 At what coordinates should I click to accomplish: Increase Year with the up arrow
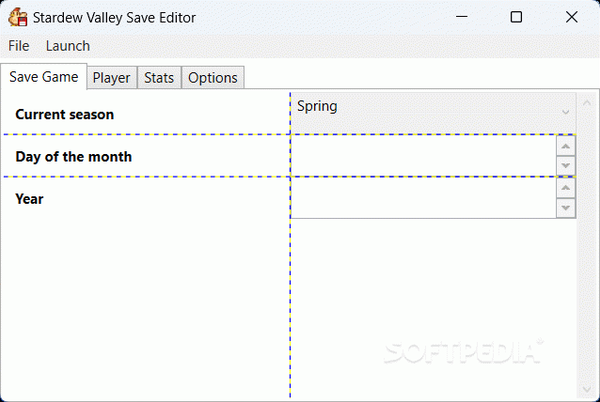coord(566,188)
